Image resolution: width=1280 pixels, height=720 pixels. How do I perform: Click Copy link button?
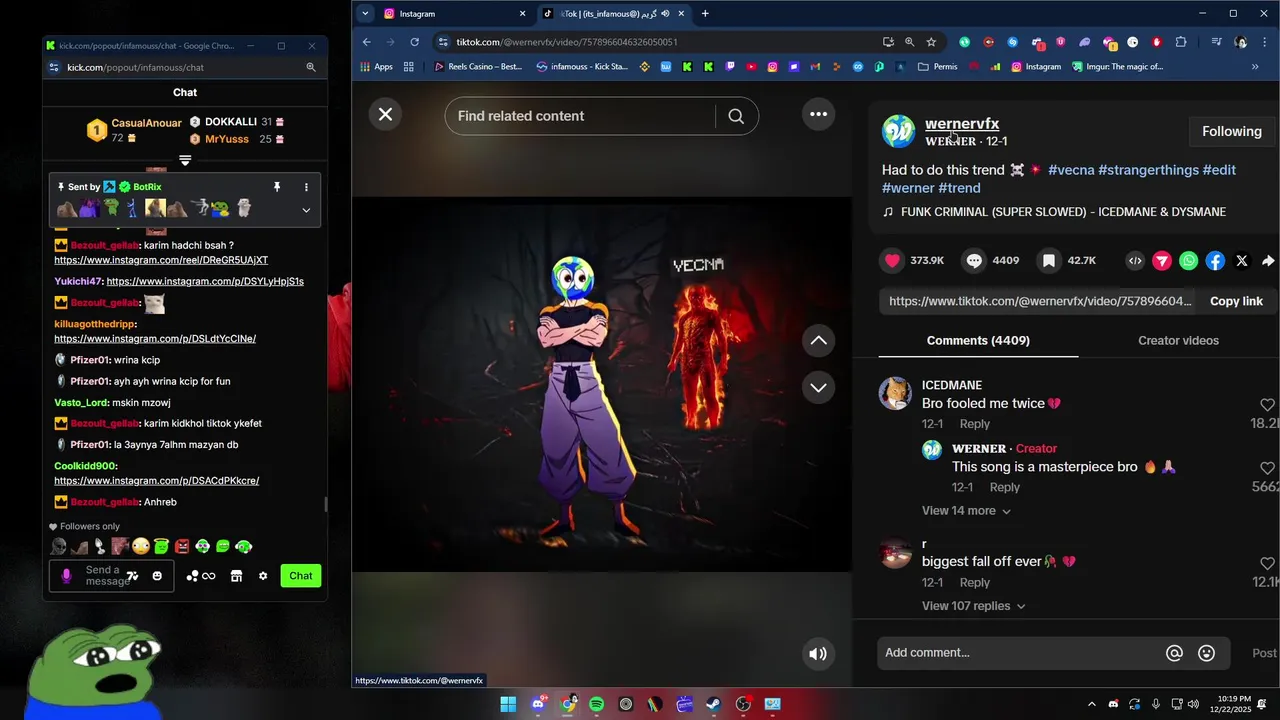pyautogui.click(x=1236, y=301)
